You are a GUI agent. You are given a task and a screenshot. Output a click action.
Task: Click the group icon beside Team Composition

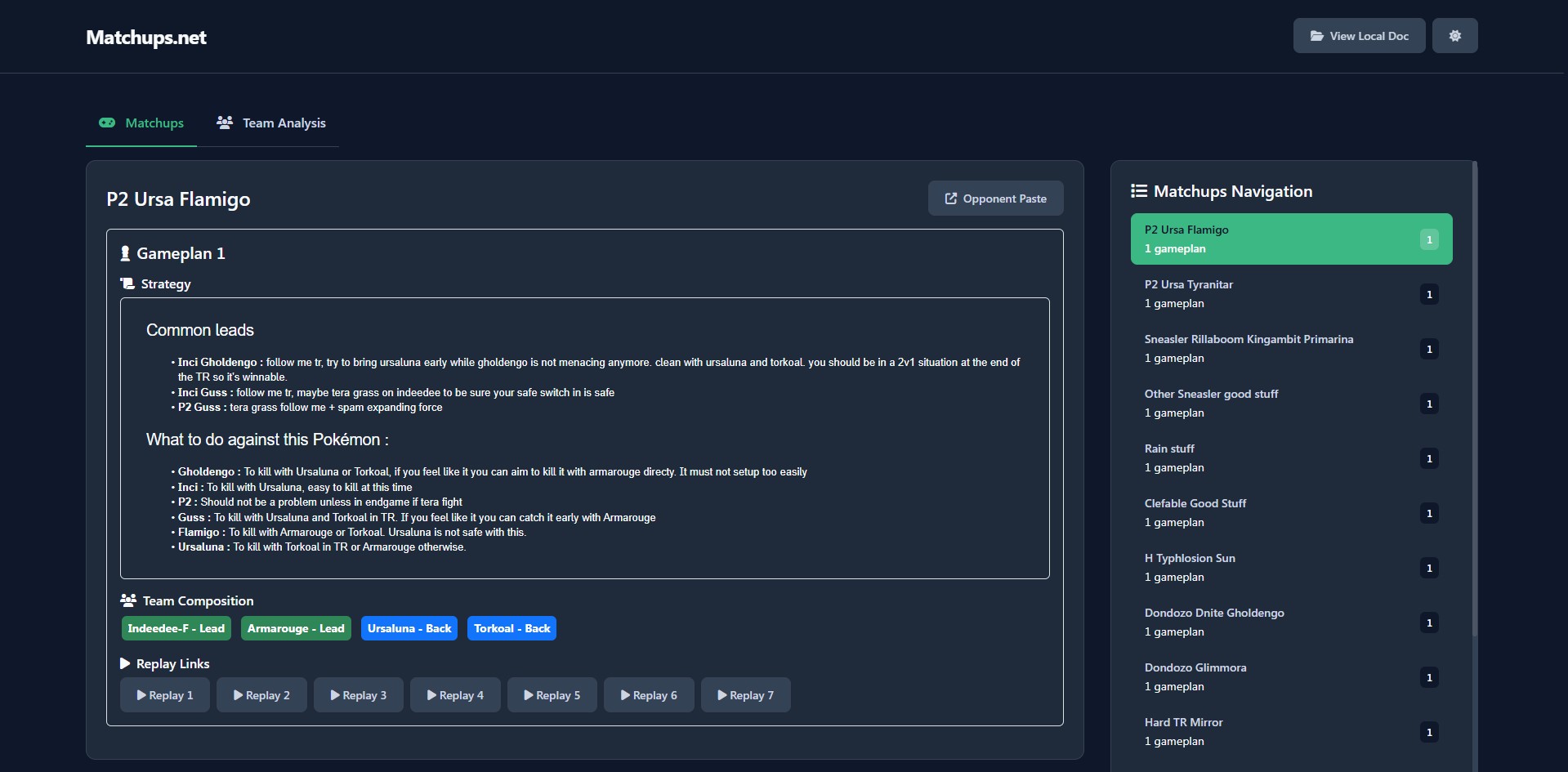click(128, 600)
